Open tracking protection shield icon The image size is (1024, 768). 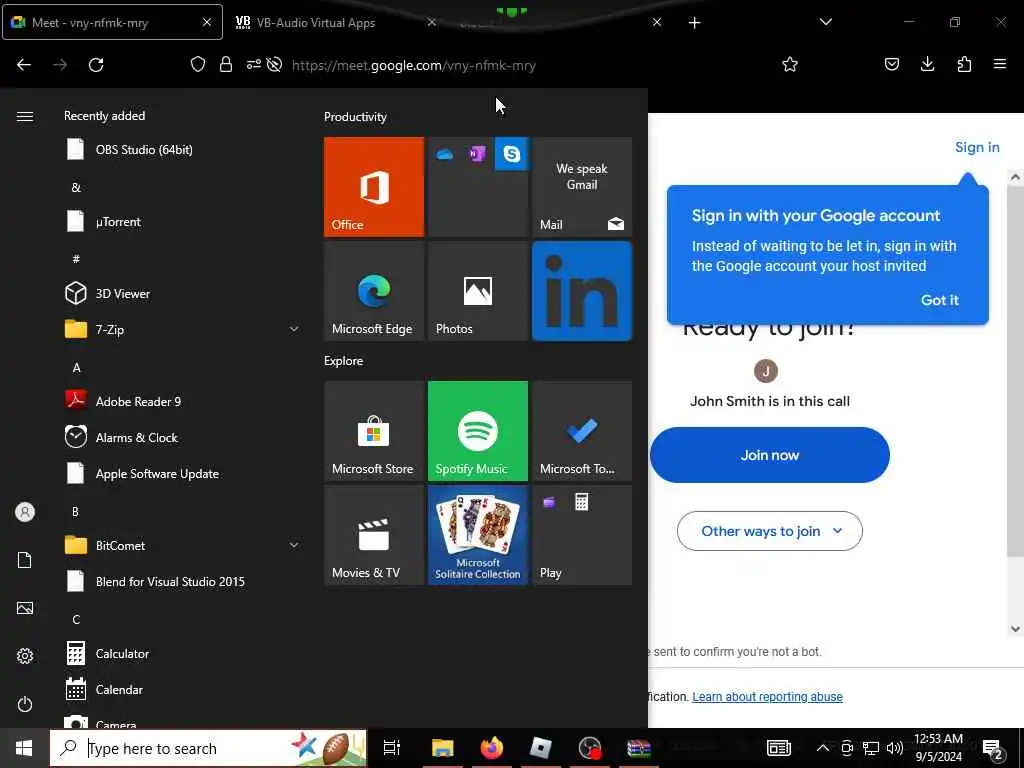(x=198, y=64)
